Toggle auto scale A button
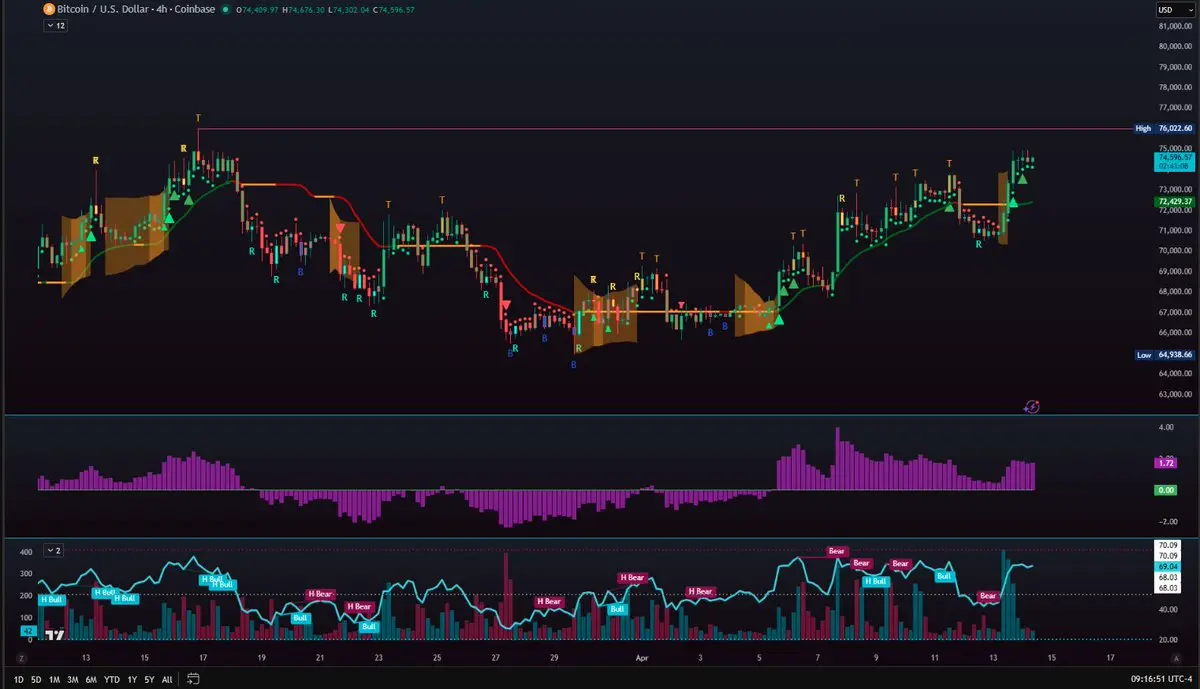 (x=1178, y=659)
